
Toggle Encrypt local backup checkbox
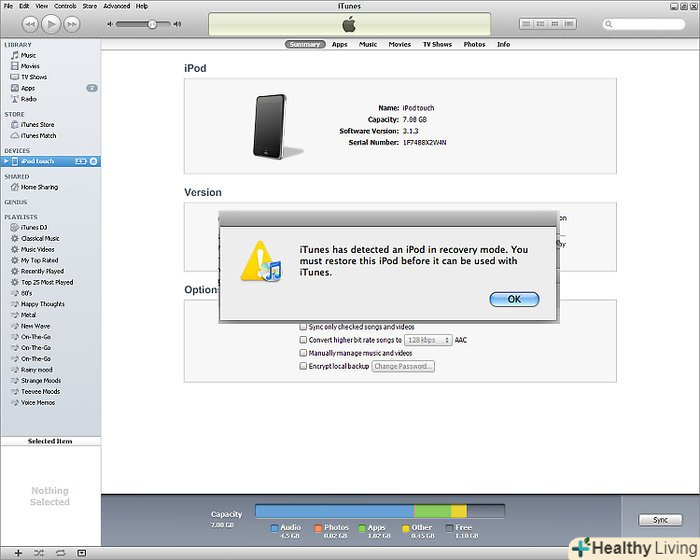coord(303,366)
